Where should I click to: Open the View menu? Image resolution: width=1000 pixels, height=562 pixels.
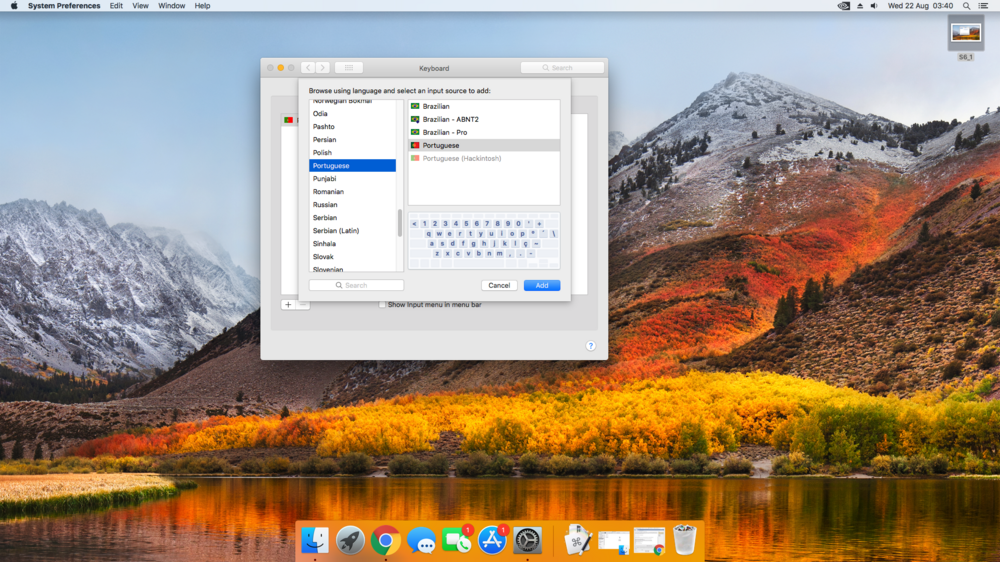(x=140, y=6)
